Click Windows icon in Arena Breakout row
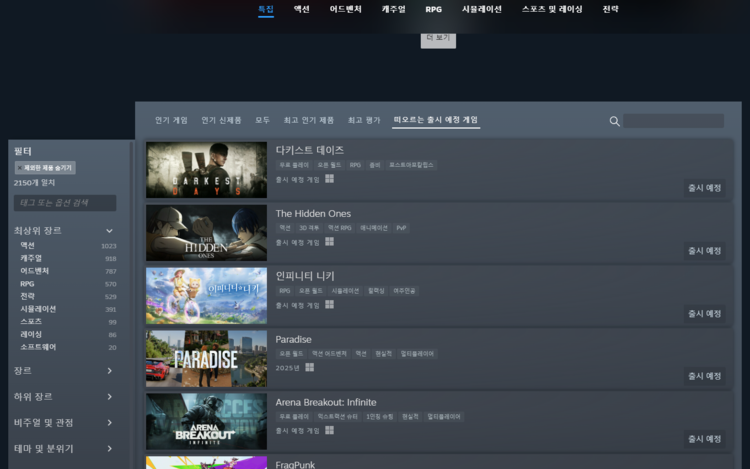Image resolution: width=750 pixels, height=469 pixels. [x=330, y=430]
